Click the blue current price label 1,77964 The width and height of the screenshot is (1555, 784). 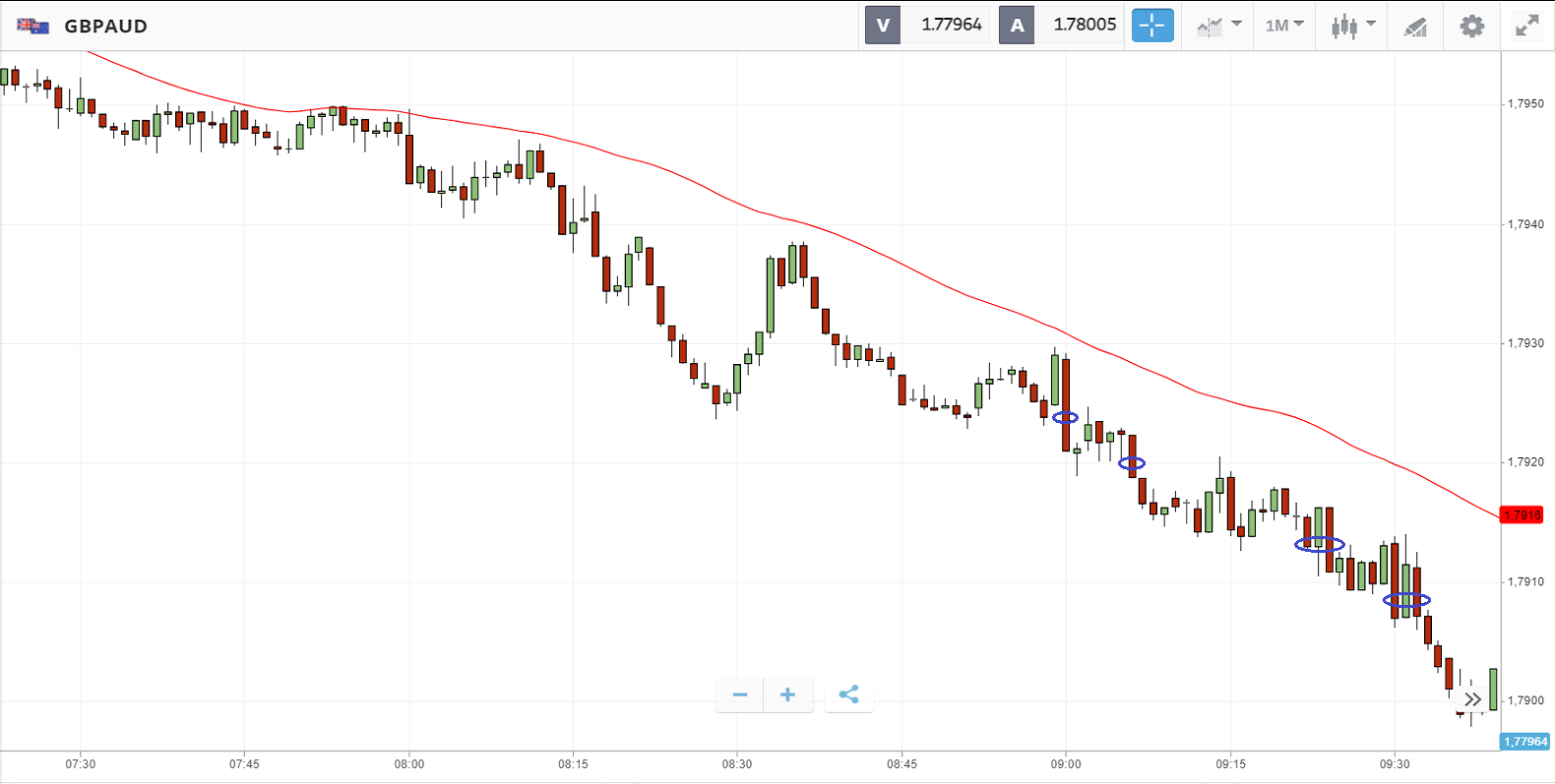tap(1525, 742)
